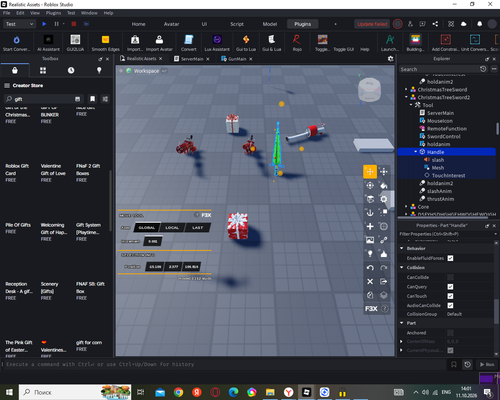Set F3X move axes to Last

(198, 228)
